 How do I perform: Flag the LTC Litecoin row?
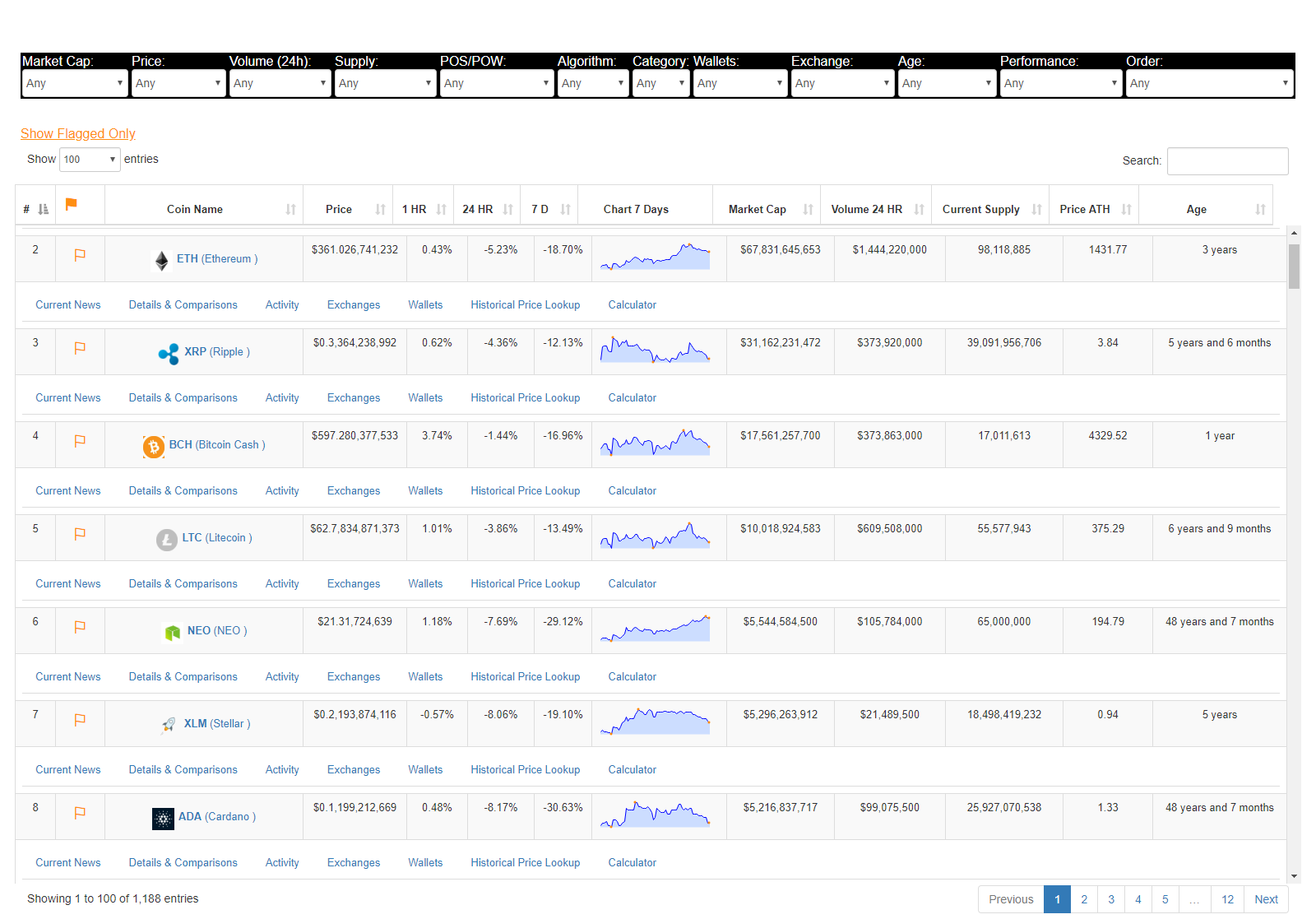pos(80,534)
